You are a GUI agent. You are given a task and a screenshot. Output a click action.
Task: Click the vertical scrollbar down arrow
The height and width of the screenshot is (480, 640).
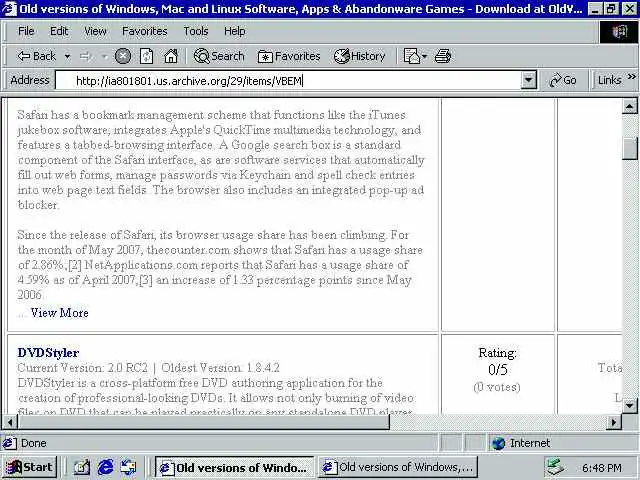pos(629,405)
